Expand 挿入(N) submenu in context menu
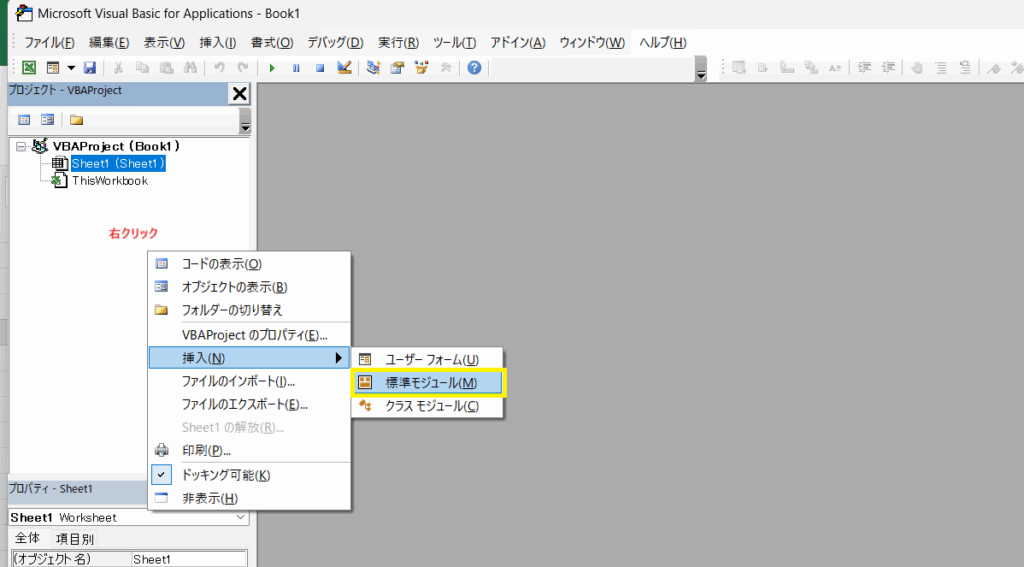 249,358
